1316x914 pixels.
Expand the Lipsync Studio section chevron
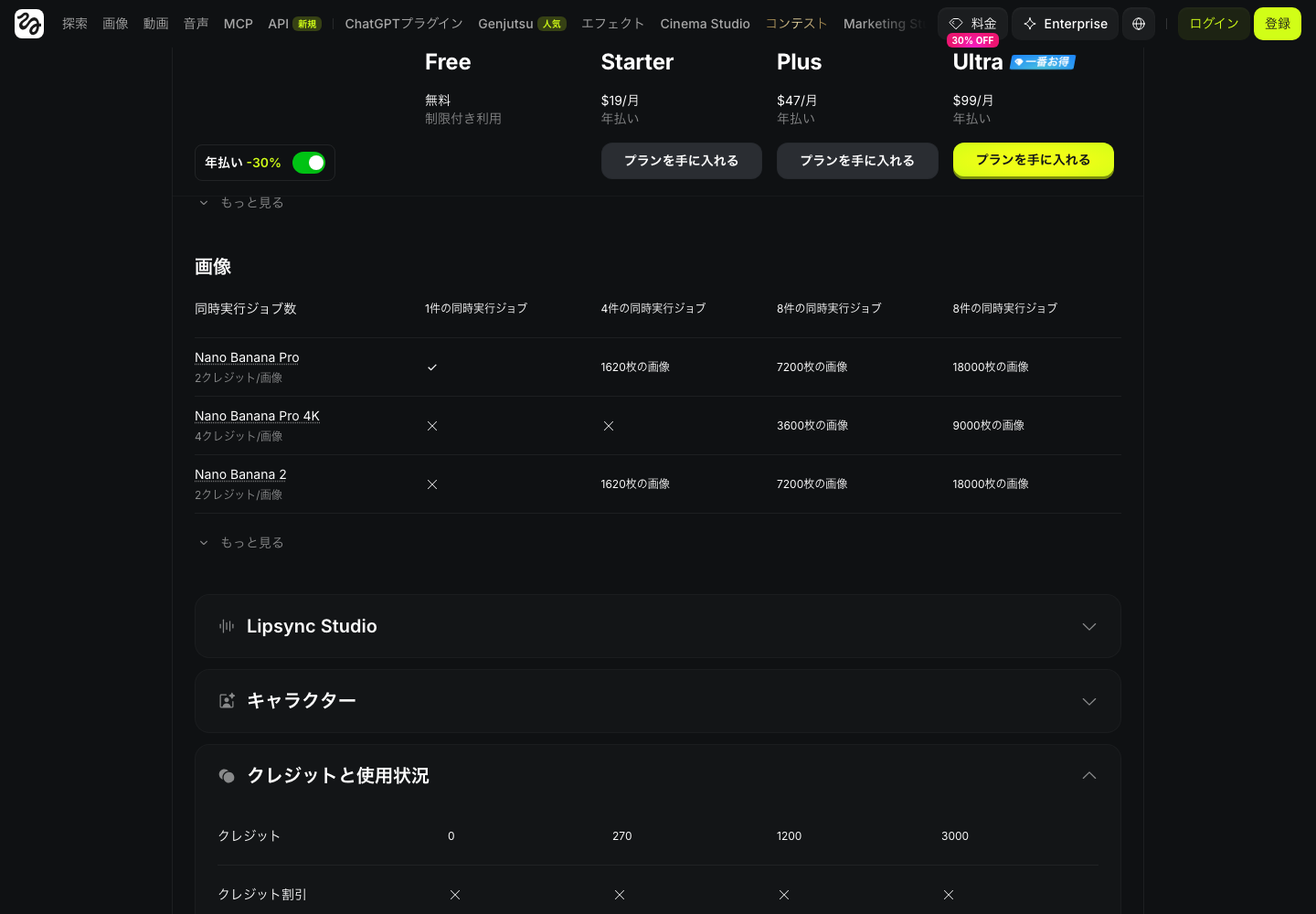pos(1089,627)
